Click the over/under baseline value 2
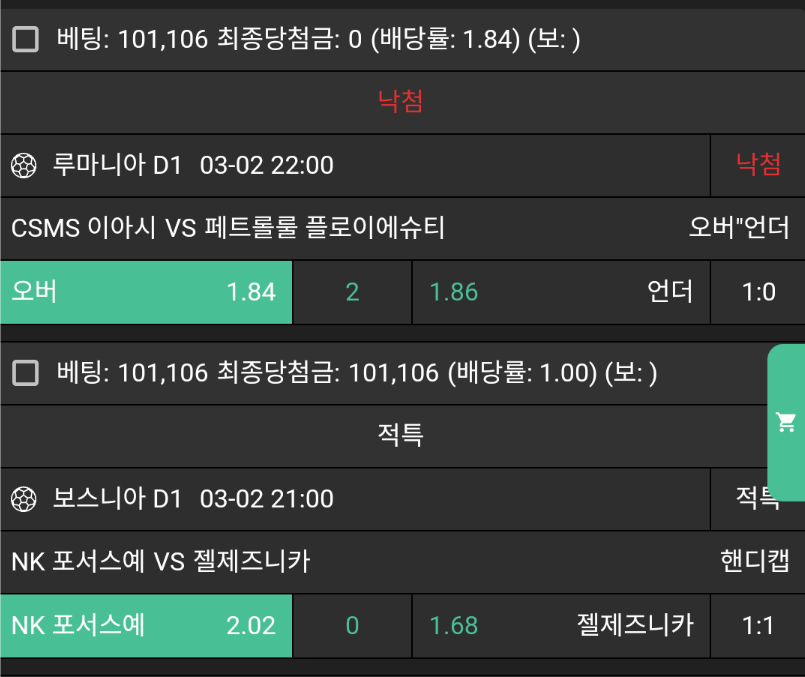 pos(352,292)
